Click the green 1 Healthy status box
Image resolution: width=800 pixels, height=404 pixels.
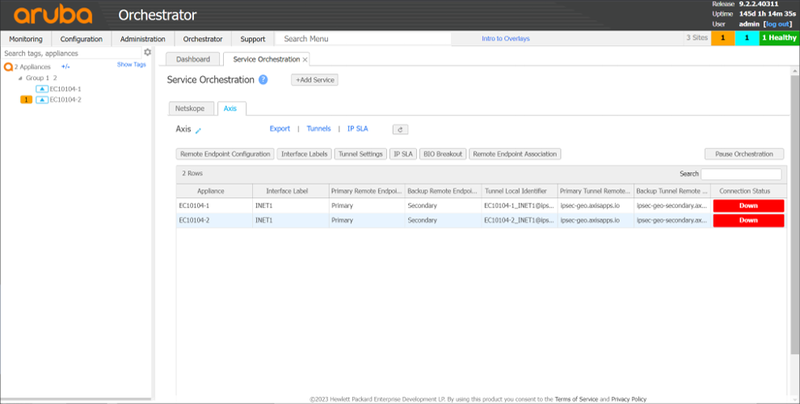779,38
